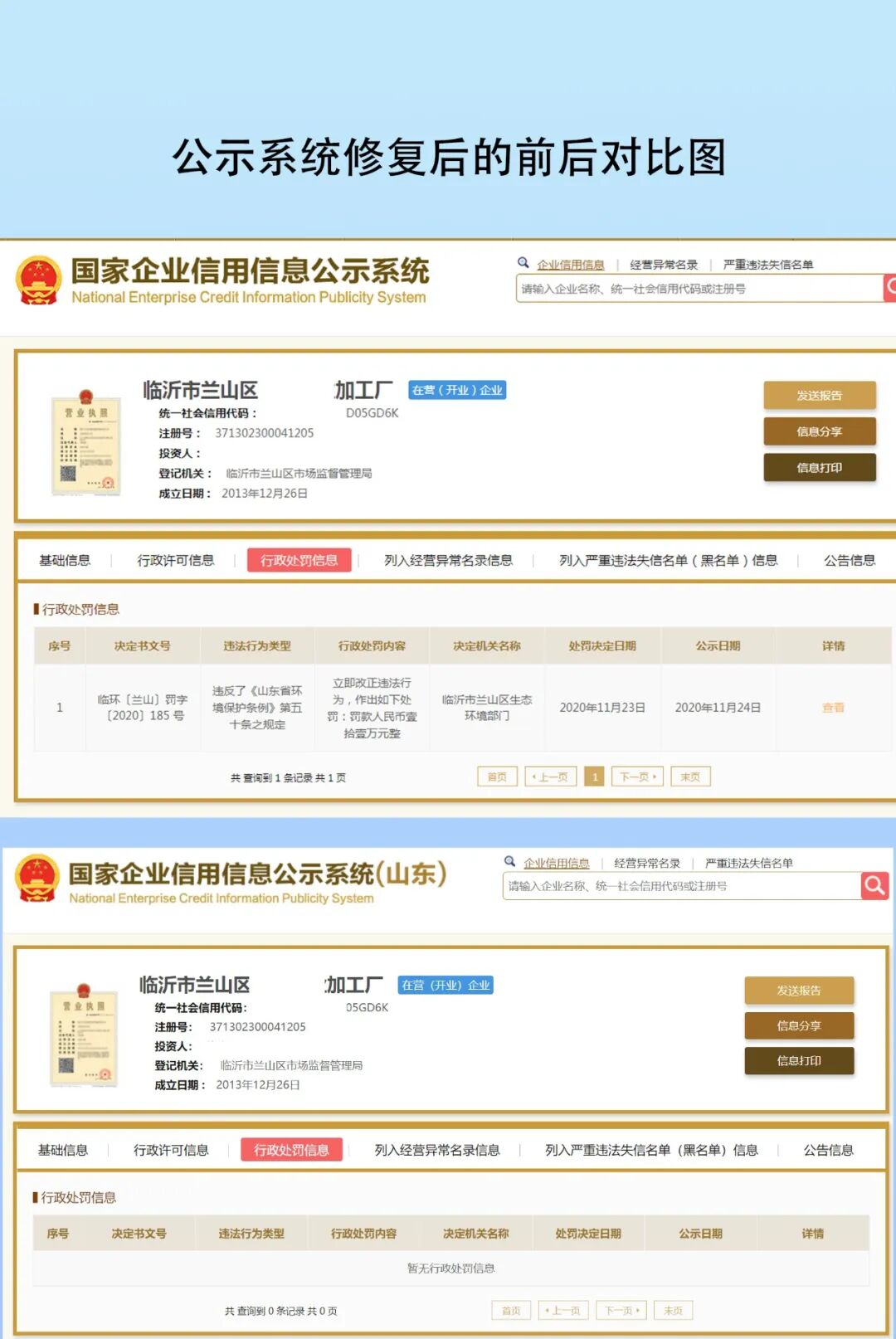Click 在营（开业）企业 status badge in upper panel
This screenshot has height=1339, width=896.
pyautogui.click(x=457, y=390)
